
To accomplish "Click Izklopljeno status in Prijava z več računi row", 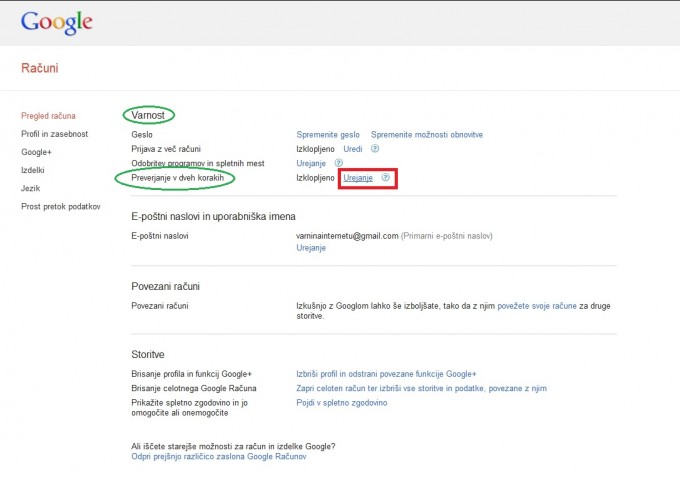I will 315,149.
